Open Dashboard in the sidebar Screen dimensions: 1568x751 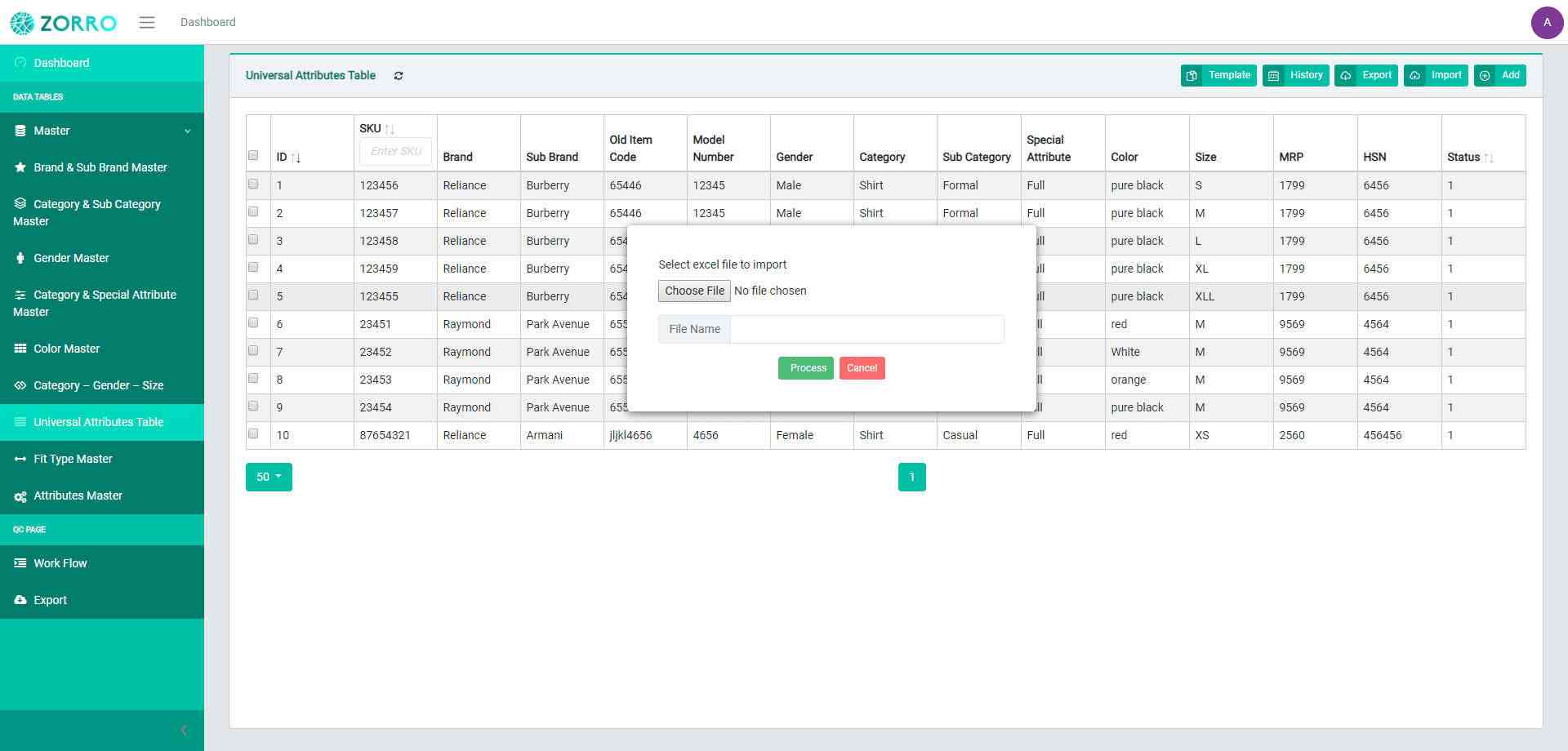tap(102, 63)
